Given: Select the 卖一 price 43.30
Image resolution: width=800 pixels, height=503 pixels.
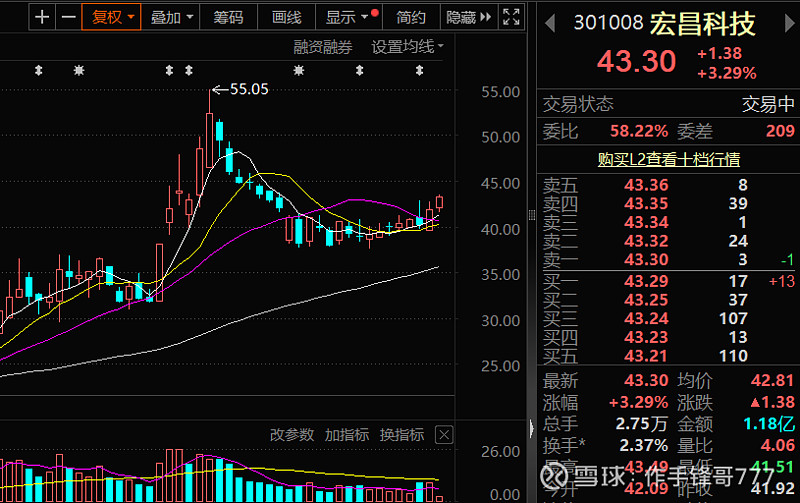Looking at the screenshot, I should pyautogui.click(x=646, y=260).
